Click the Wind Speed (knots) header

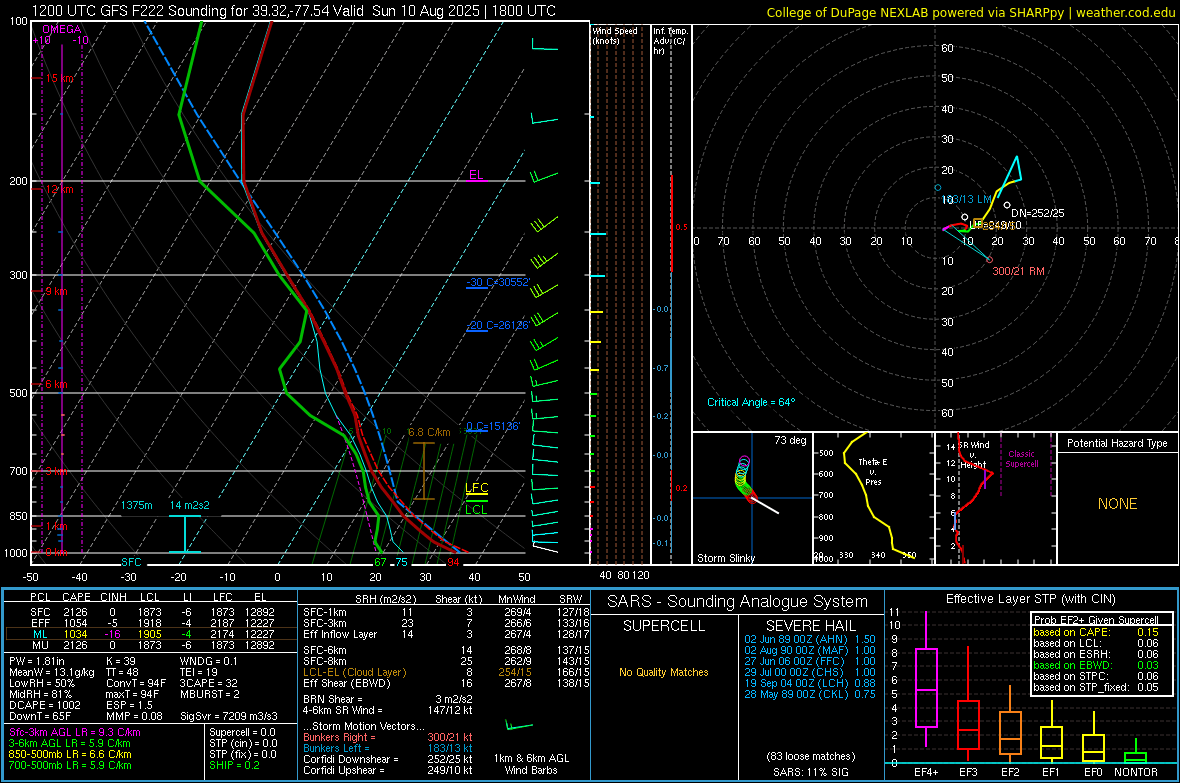point(615,35)
